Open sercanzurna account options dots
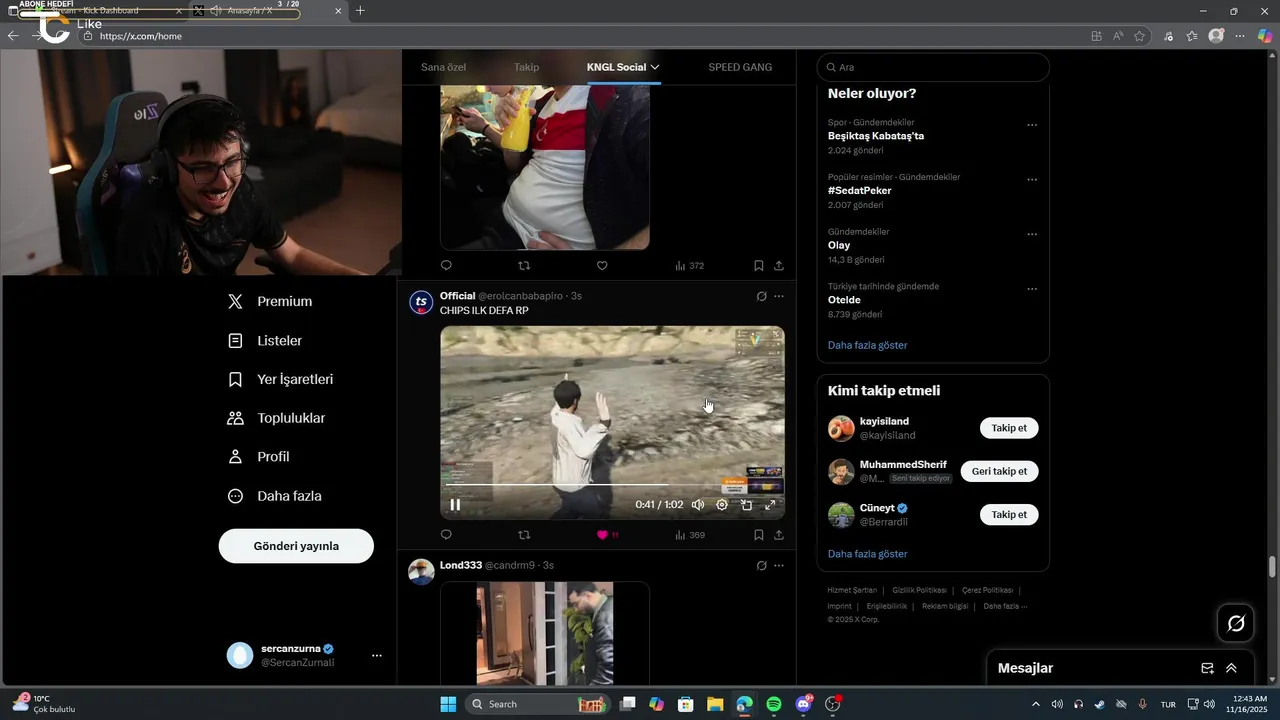Screen dimensions: 1280x720 (x=377, y=655)
